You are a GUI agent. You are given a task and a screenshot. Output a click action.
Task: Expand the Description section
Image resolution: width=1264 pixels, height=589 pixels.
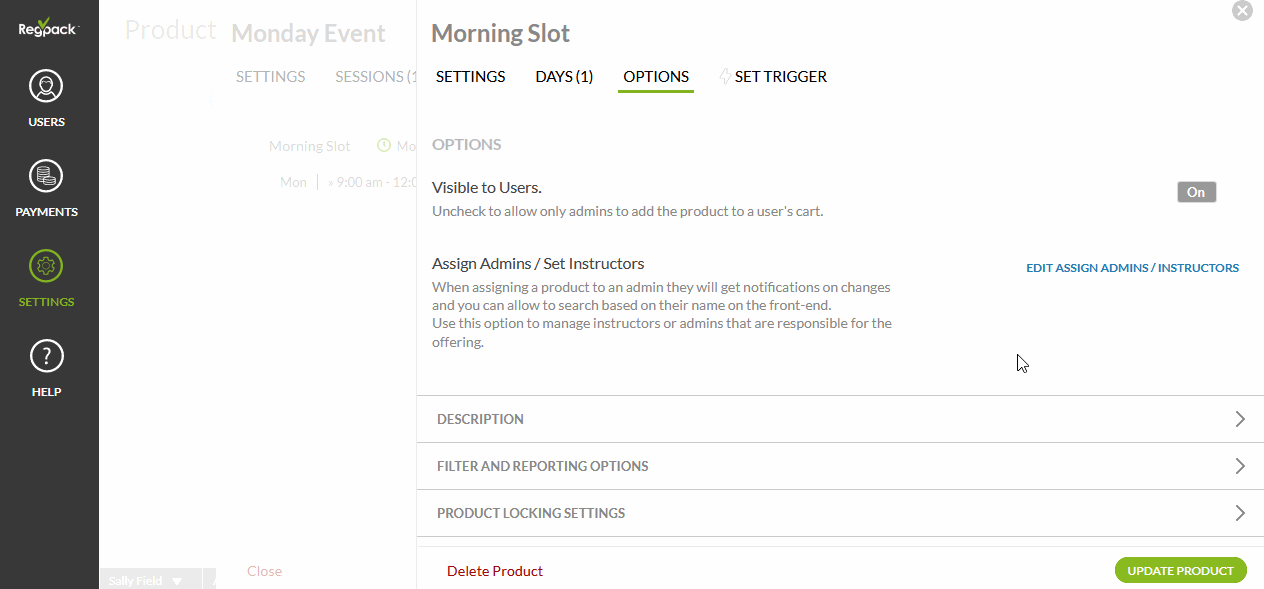click(1240, 419)
